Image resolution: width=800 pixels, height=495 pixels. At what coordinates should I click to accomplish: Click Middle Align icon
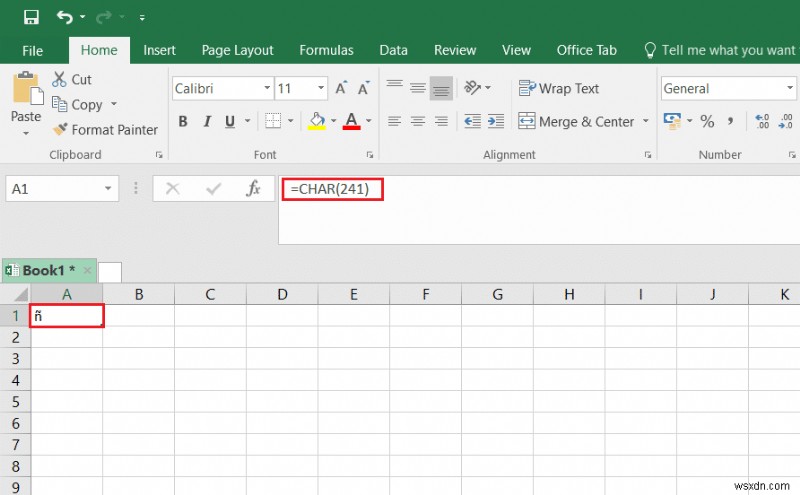click(x=418, y=88)
